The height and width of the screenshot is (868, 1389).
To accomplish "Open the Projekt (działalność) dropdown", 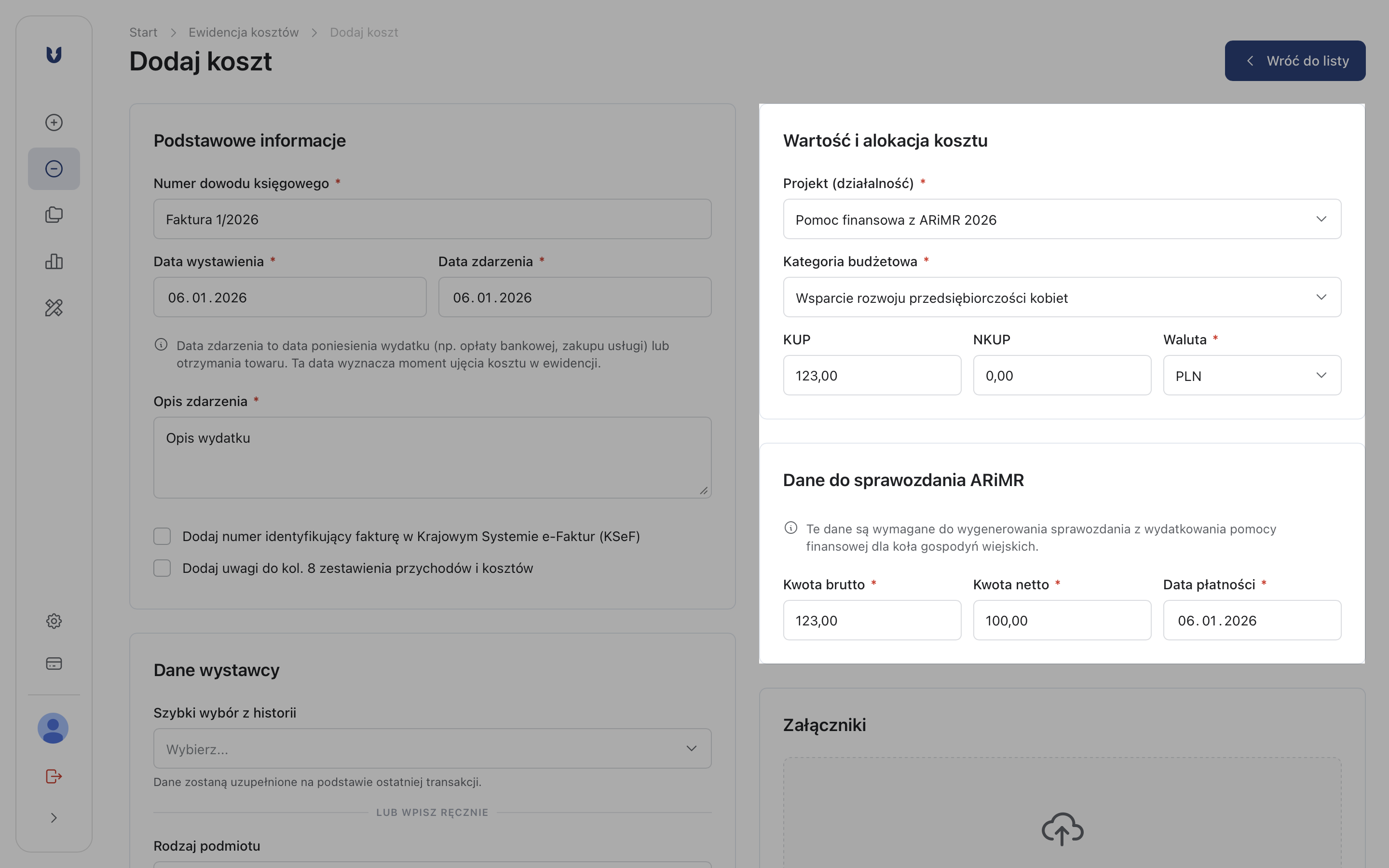I will (x=1061, y=219).
